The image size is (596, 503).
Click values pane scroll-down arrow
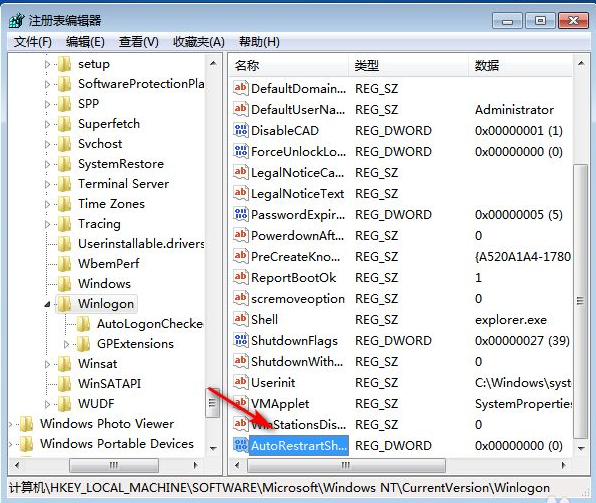coord(581,449)
